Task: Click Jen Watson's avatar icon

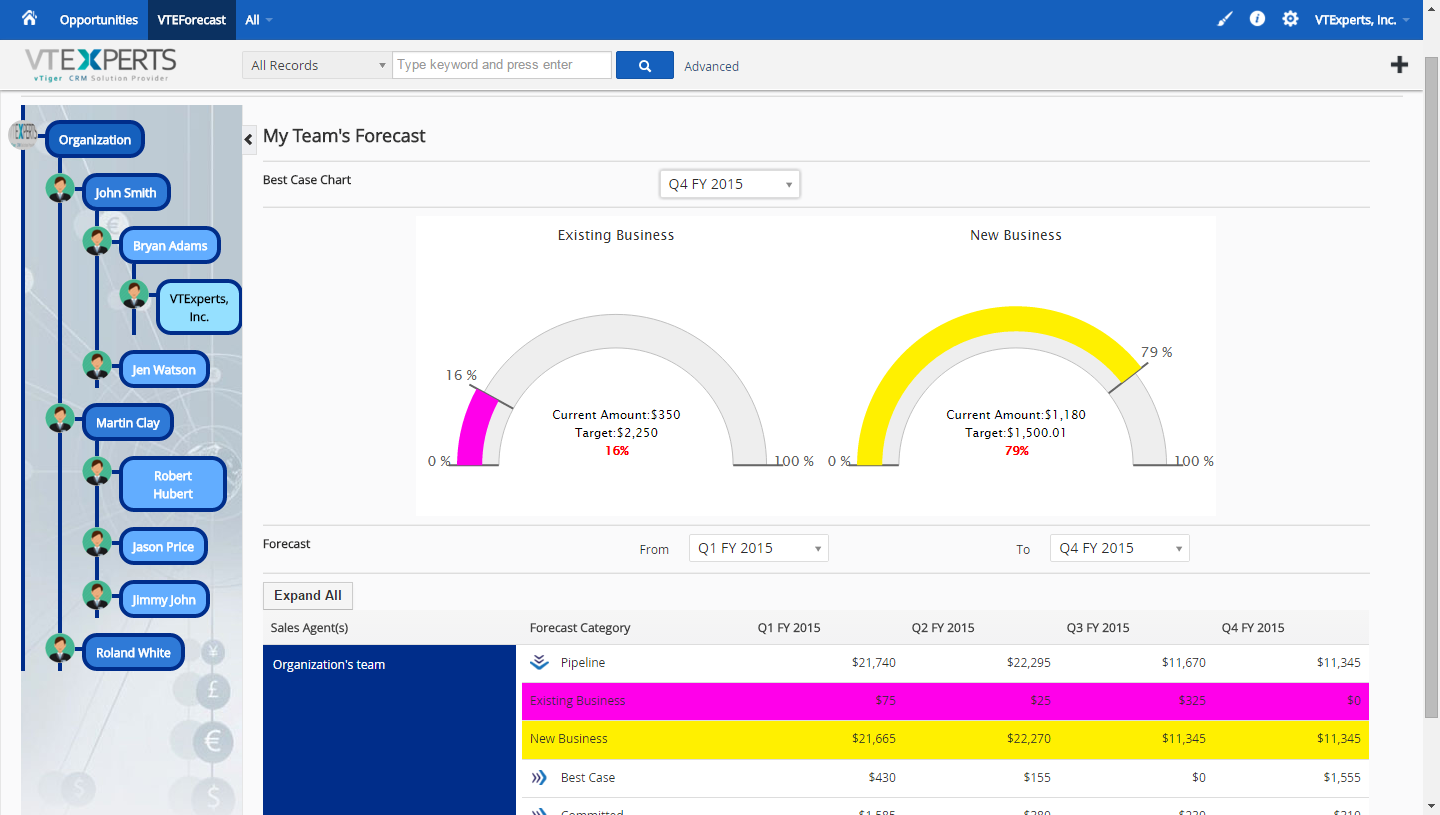Action: 97,365
